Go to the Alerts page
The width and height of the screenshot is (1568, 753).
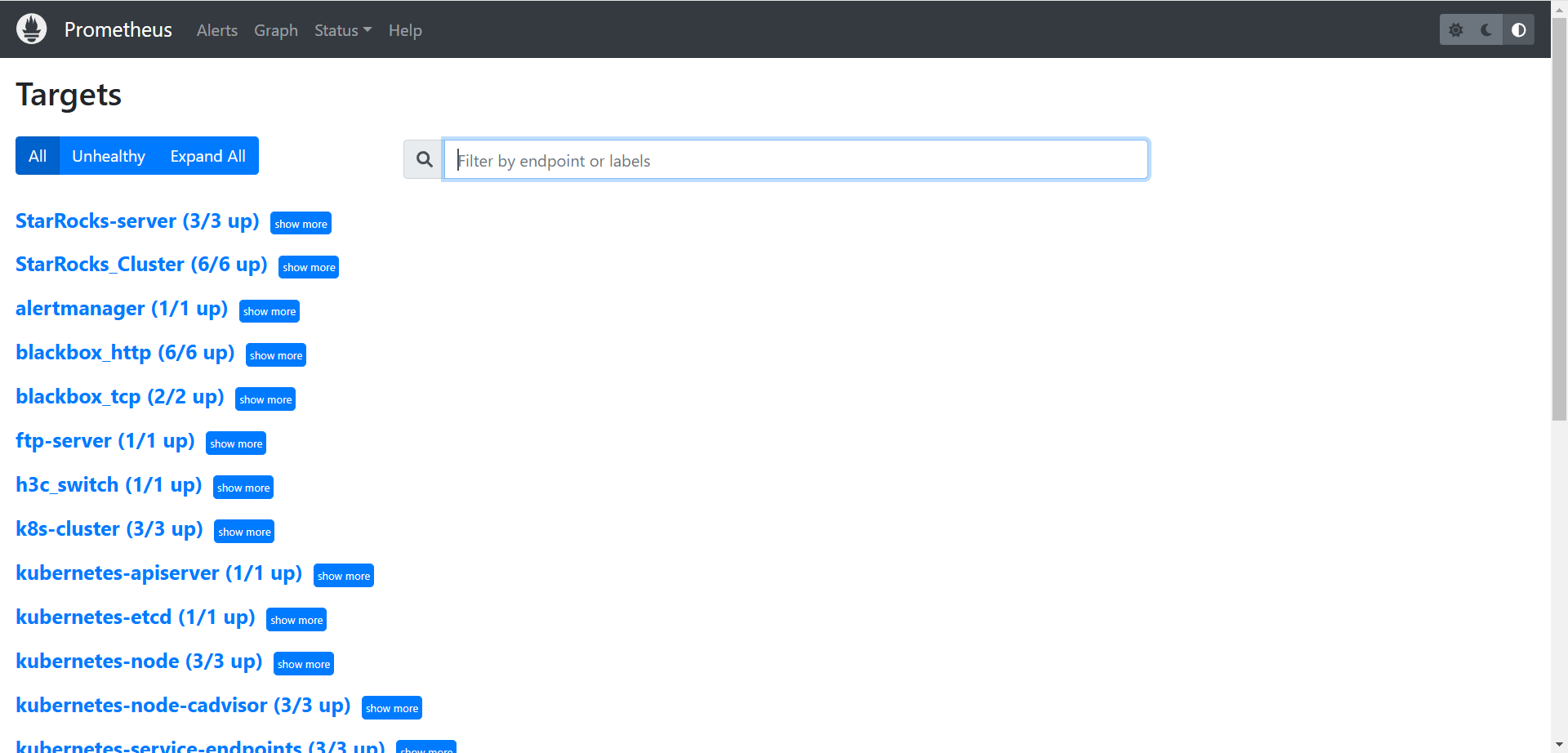pos(217,30)
